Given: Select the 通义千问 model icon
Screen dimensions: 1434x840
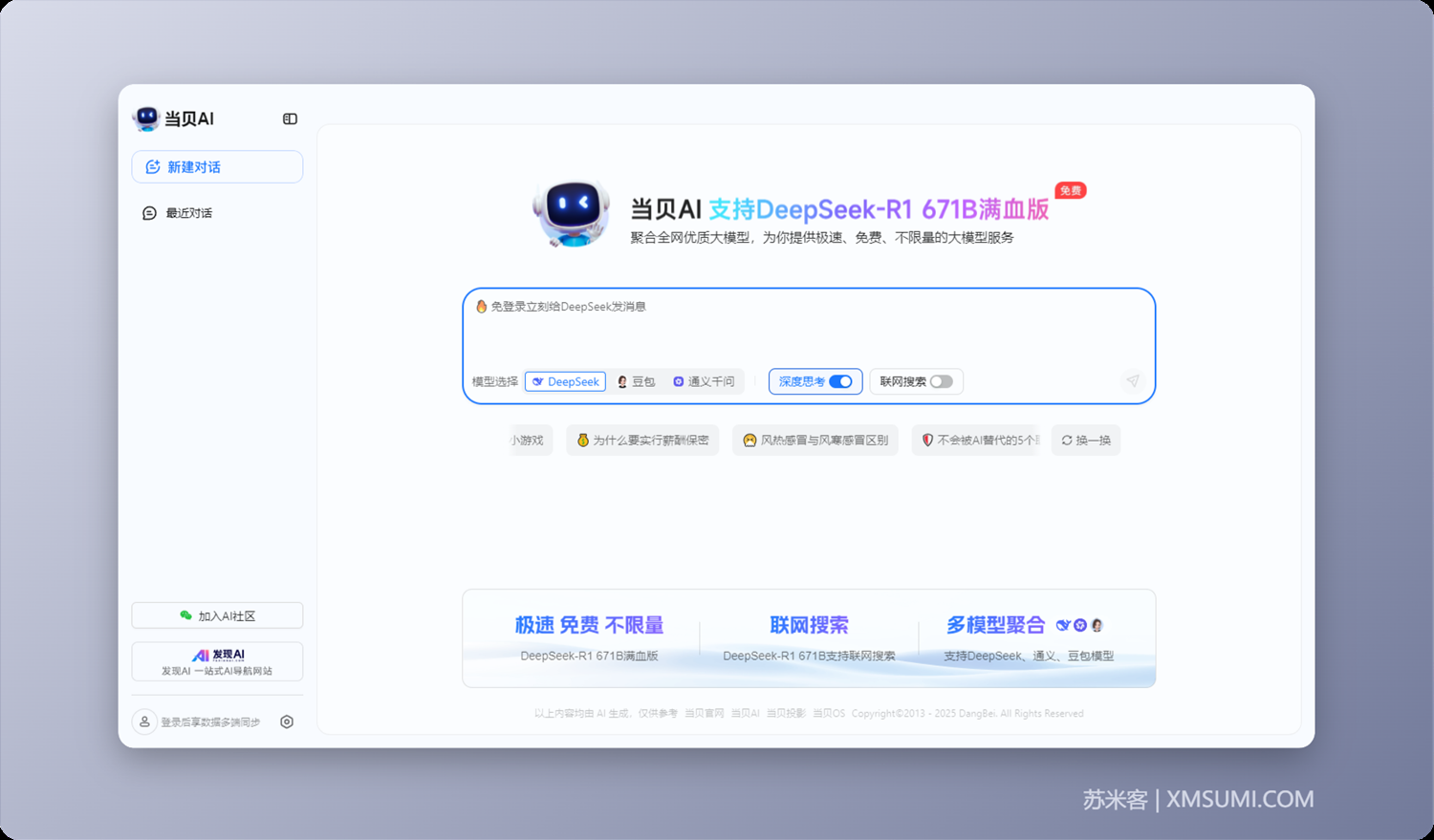Looking at the screenshot, I should (679, 381).
